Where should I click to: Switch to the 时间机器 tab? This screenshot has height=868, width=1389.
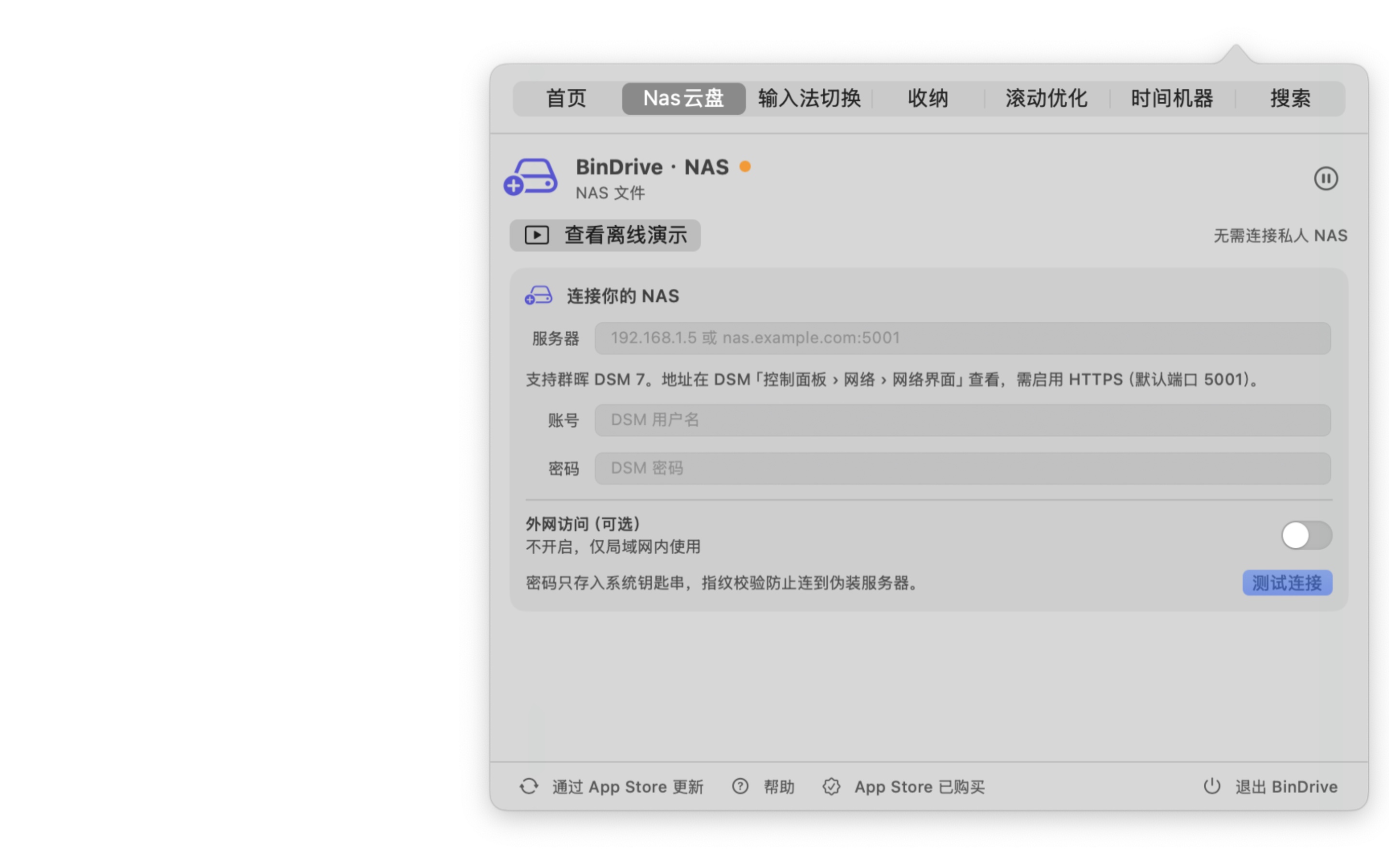(x=1172, y=99)
